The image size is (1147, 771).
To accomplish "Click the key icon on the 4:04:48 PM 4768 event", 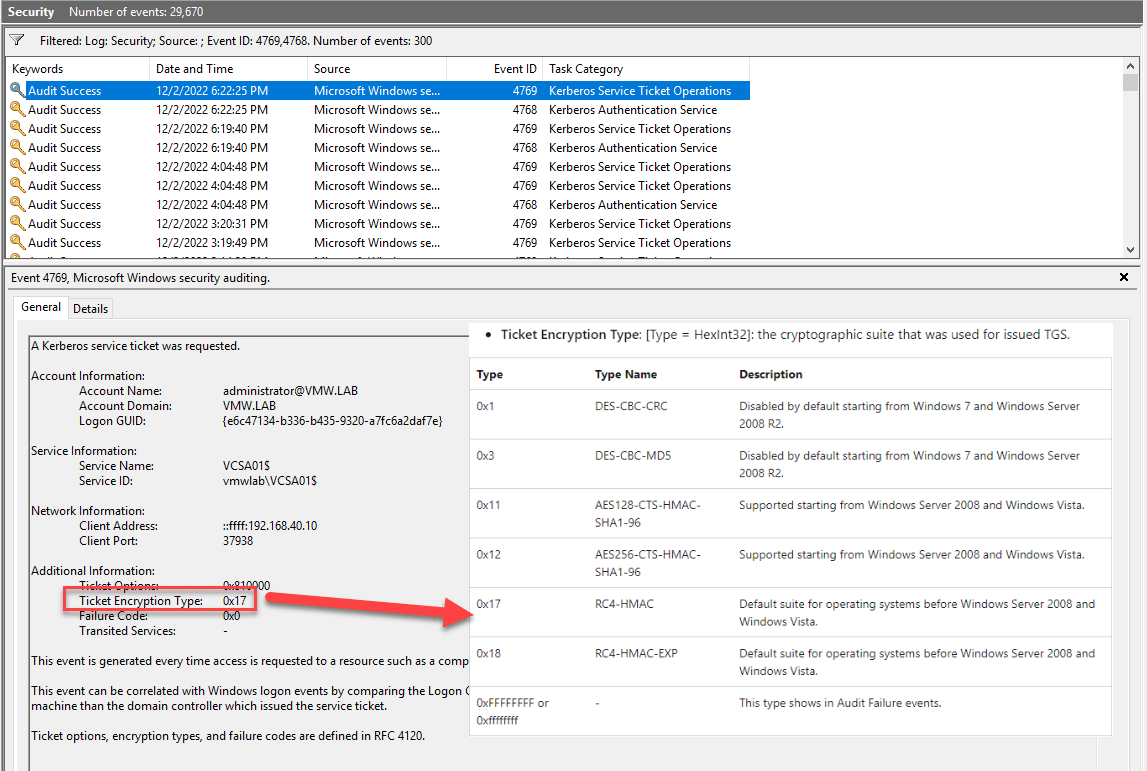I will 19,204.
